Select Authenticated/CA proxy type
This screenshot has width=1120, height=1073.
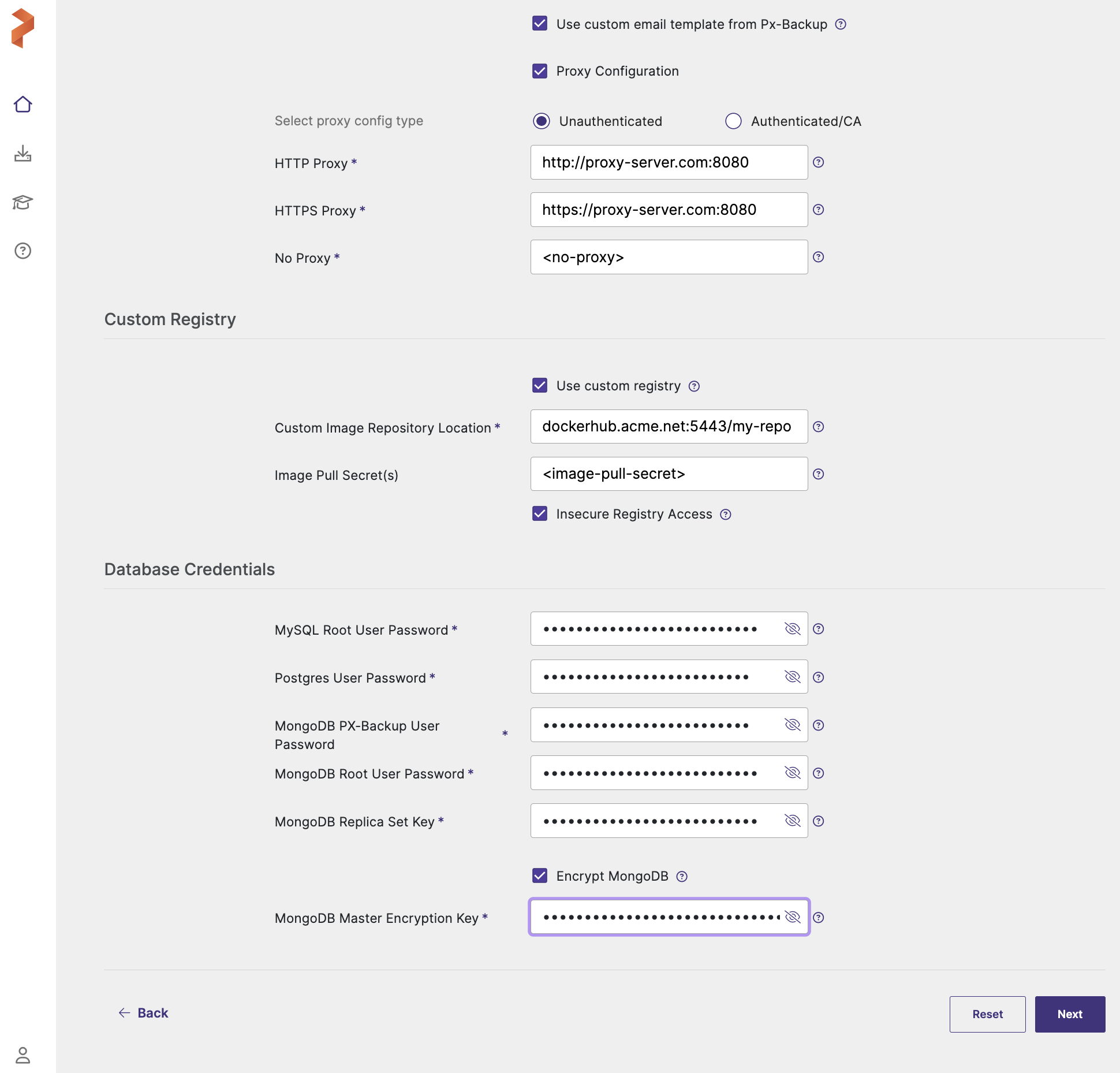point(733,121)
